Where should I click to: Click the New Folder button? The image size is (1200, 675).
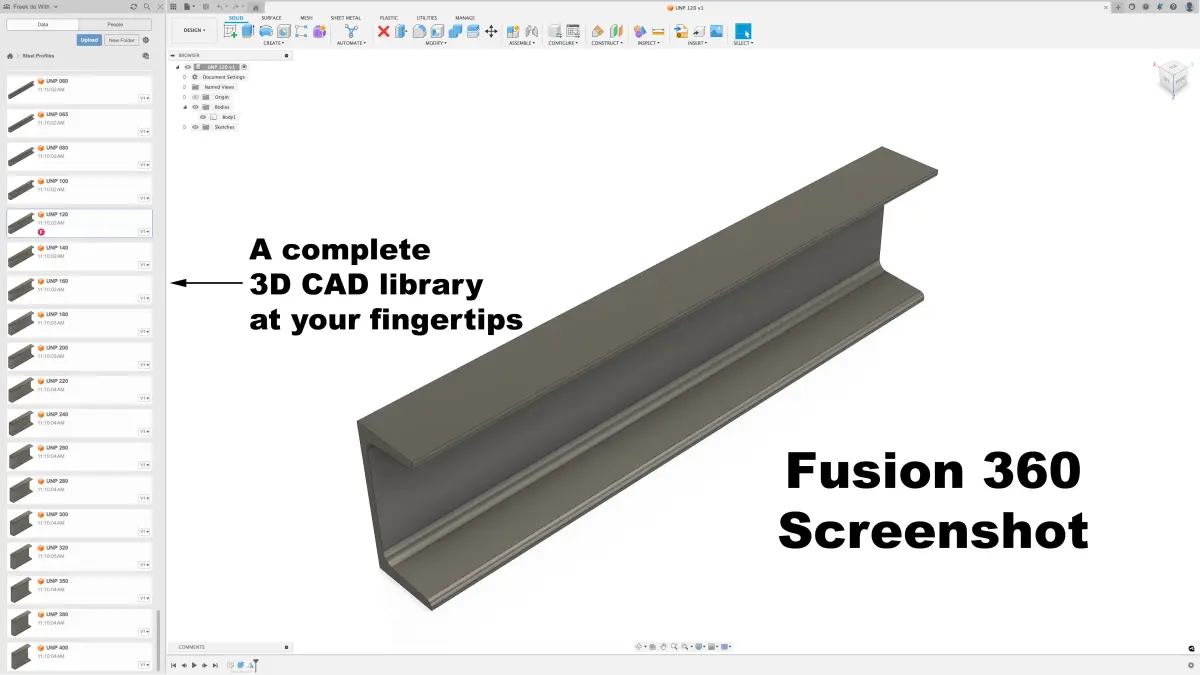(x=122, y=40)
